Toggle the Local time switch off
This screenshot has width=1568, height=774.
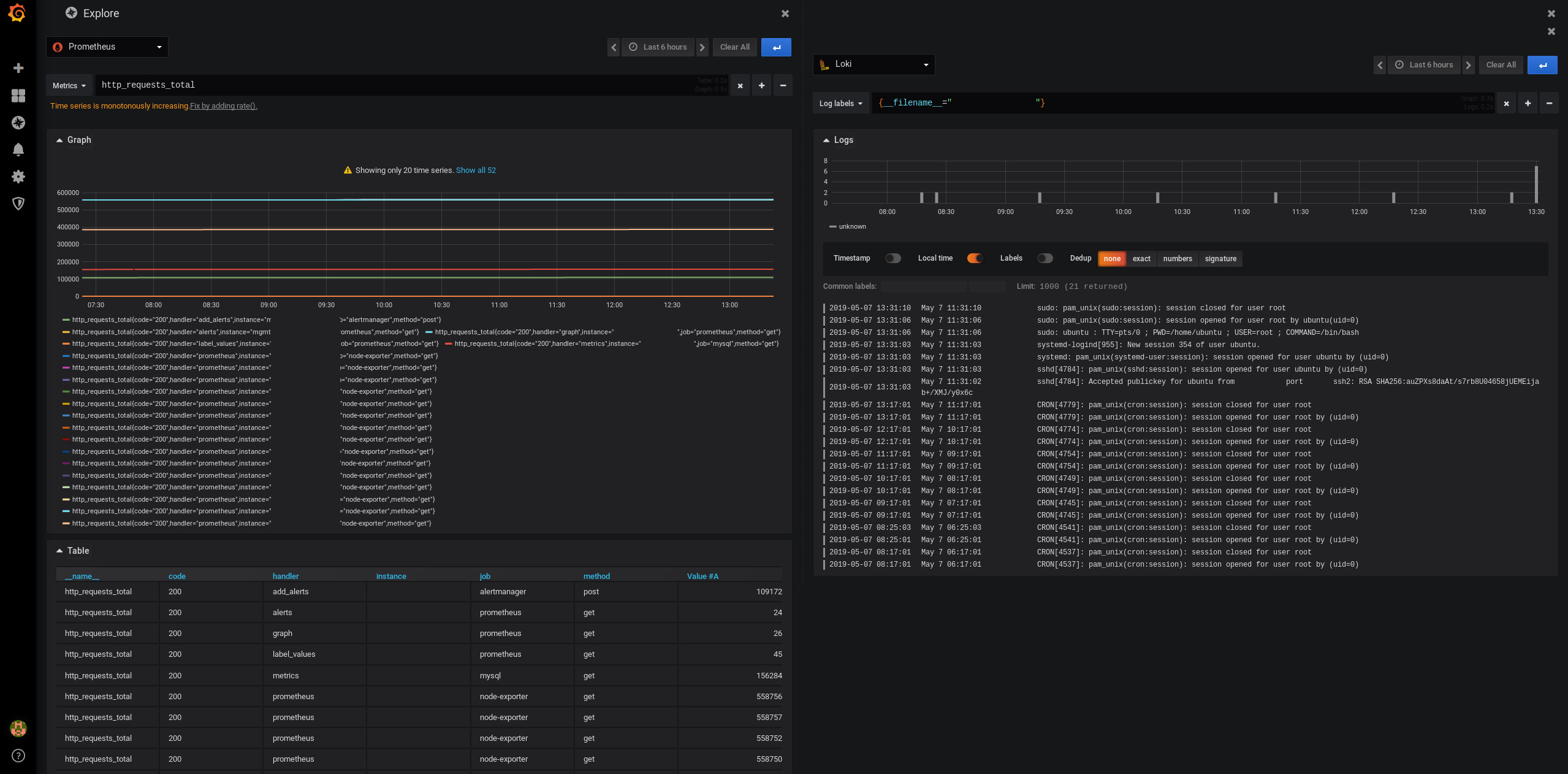pyautogui.click(x=975, y=258)
